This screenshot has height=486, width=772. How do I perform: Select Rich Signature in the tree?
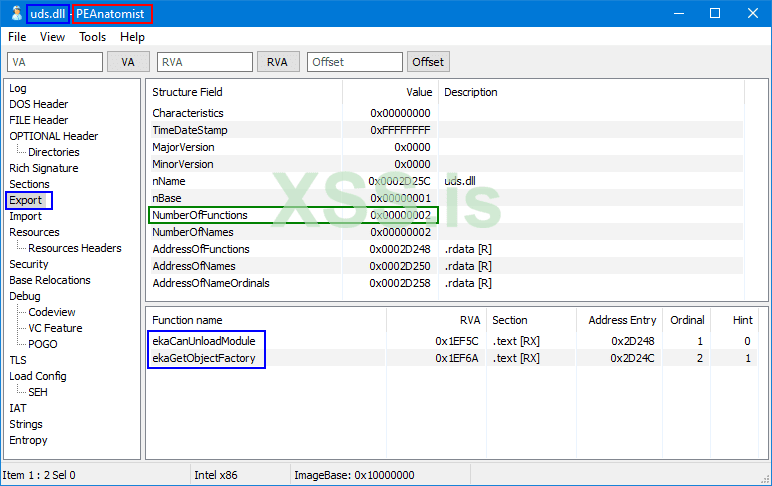point(44,168)
